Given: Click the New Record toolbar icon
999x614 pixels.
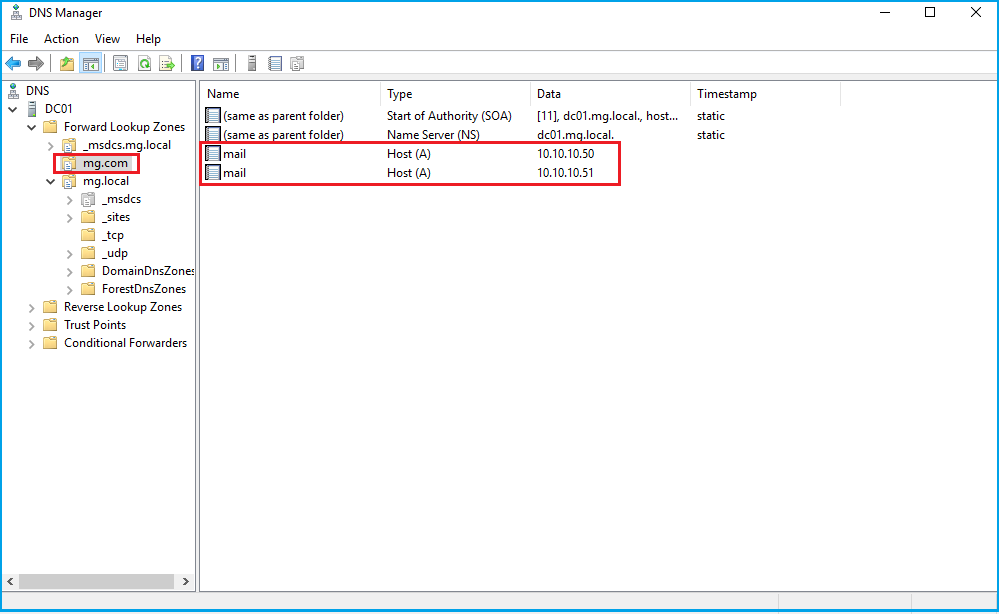Looking at the screenshot, I should coord(275,64).
